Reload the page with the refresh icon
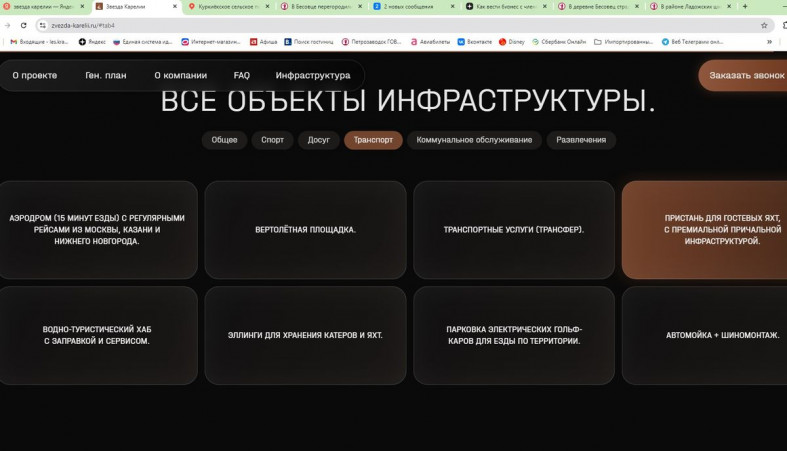The height and width of the screenshot is (451, 787). [x=23, y=25]
